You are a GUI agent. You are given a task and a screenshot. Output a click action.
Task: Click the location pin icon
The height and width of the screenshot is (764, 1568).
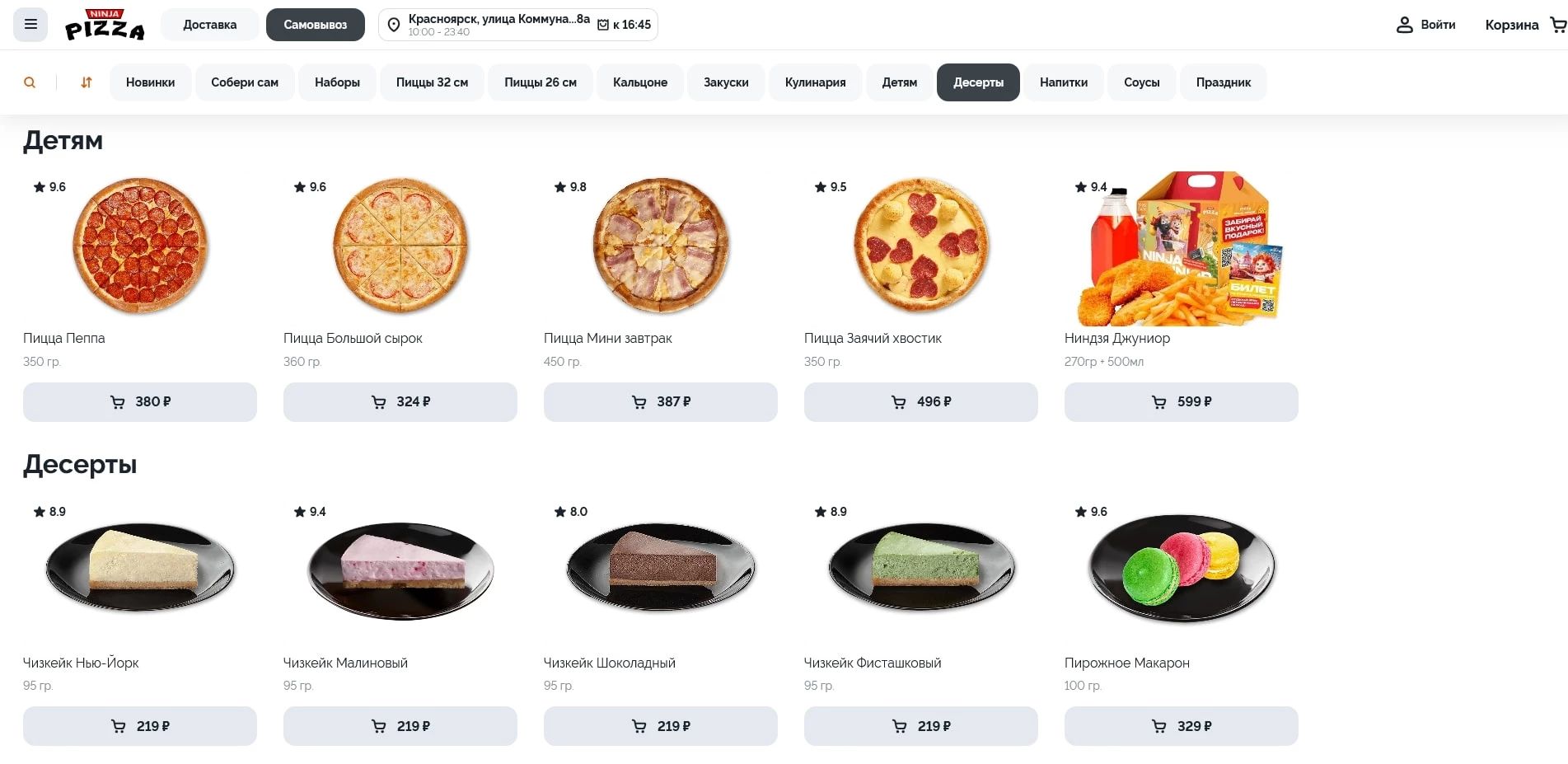tap(394, 26)
